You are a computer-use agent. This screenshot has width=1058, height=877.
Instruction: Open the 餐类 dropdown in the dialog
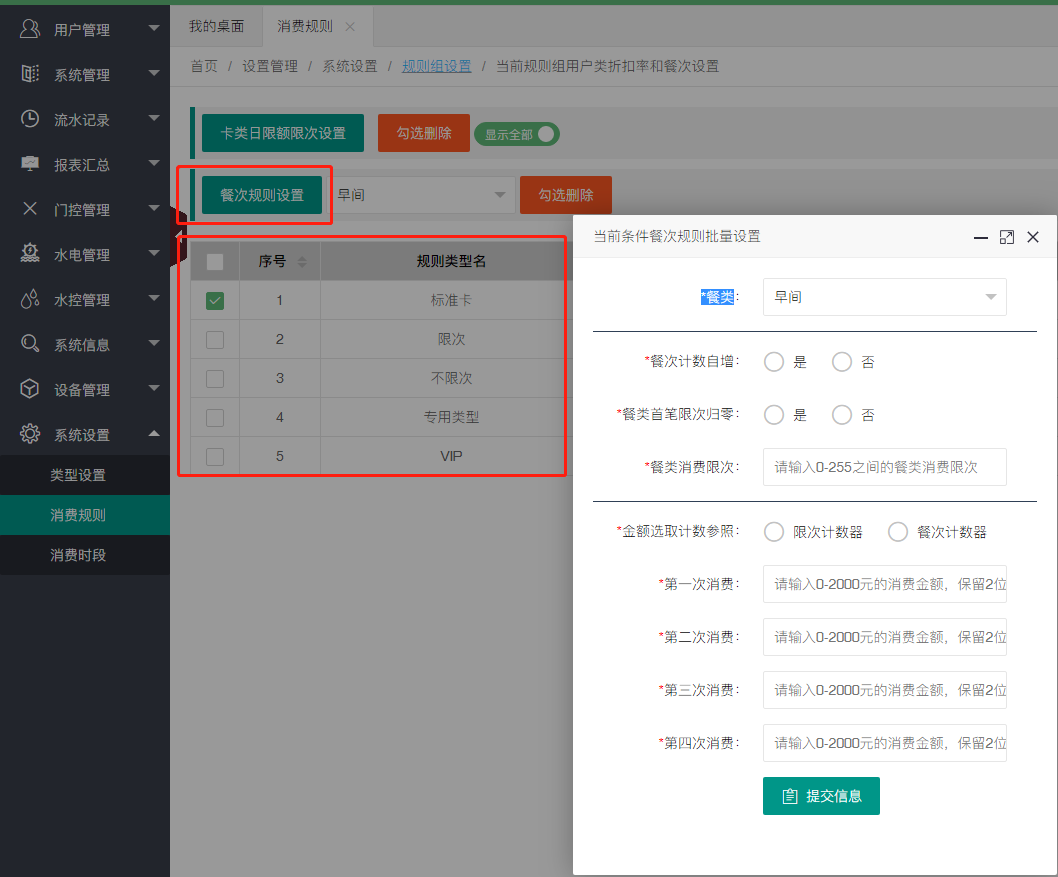[884, 297]
